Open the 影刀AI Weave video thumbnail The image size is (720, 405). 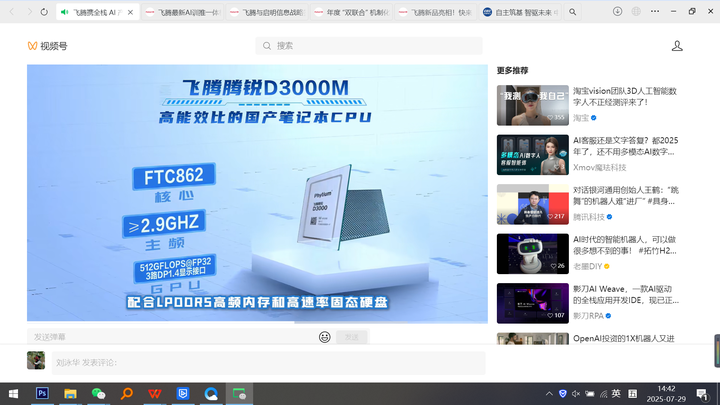(x=533, y=304)
